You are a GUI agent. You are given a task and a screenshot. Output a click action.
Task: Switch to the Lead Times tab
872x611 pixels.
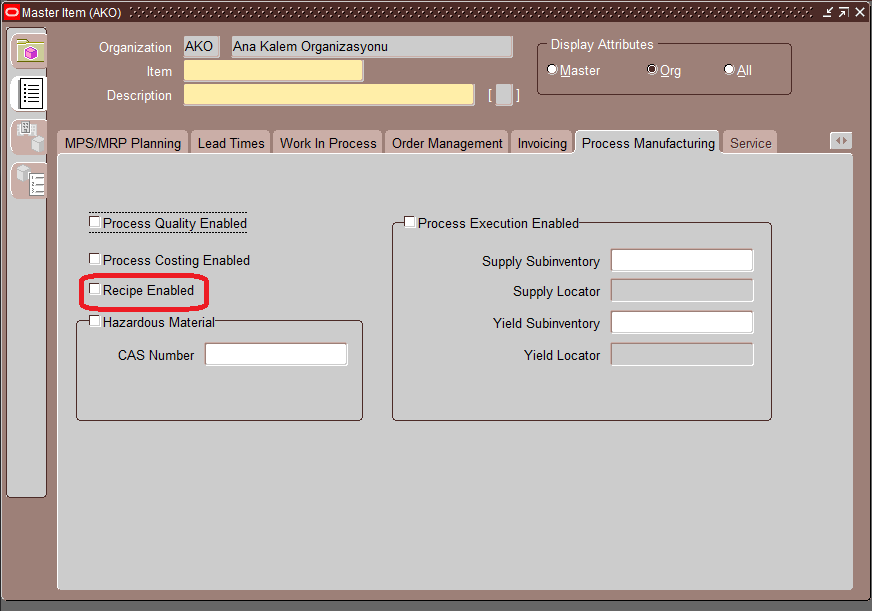(230, 142)
